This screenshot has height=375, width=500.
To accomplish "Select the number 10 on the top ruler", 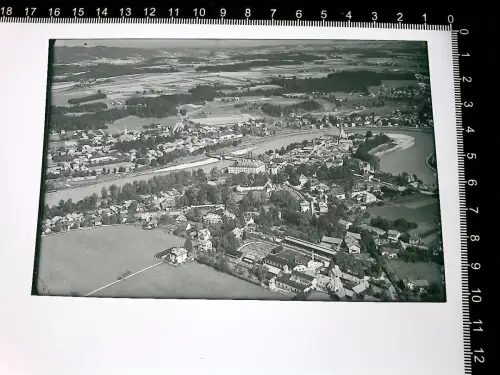I will coord(199,13).
